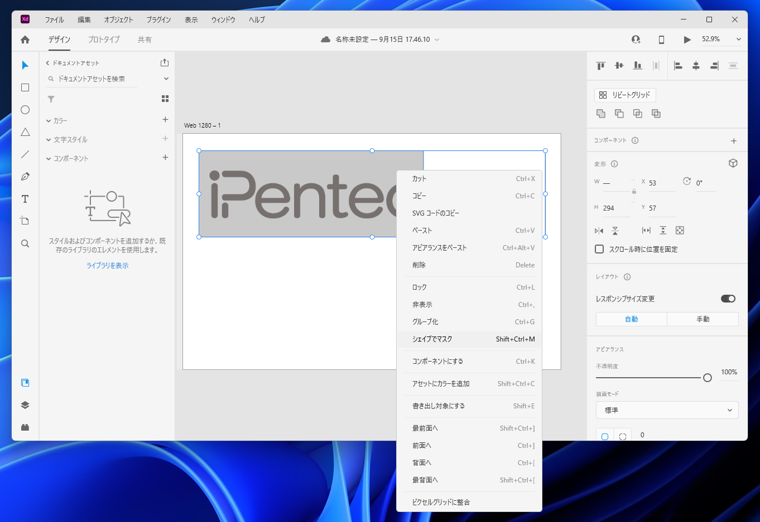Screen dimensions: 760x522
Task: Select the Text tool
Action: tap(25, 199)
